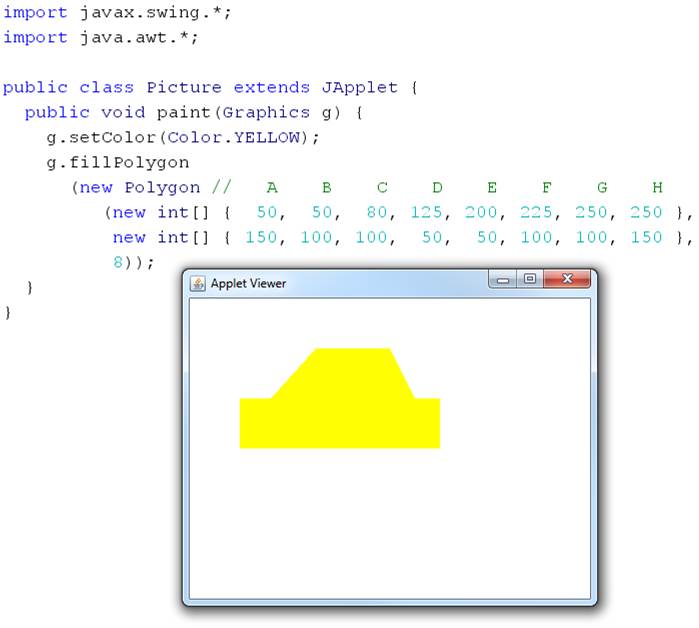
Task: Click the 'import javax.swing.*;' code line
Action: coord(117,12)
